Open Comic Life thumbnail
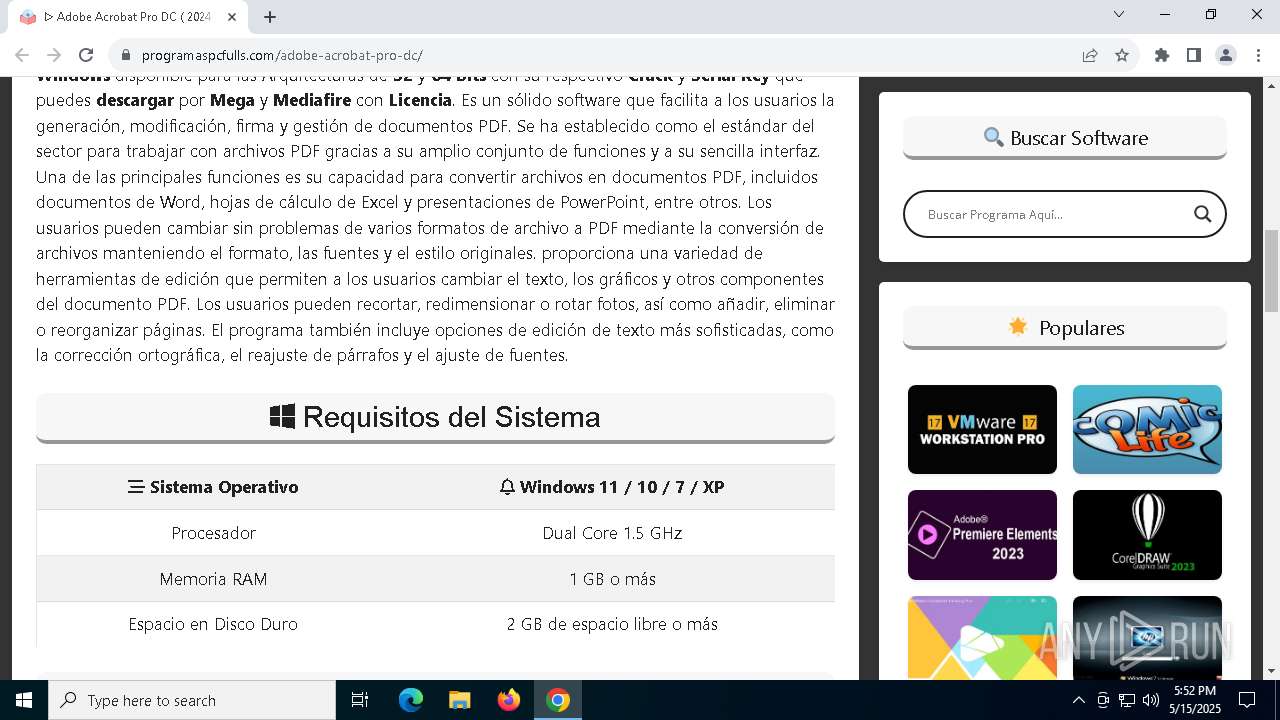Screen dimensions: 1280x720 tap(1147, 429)
